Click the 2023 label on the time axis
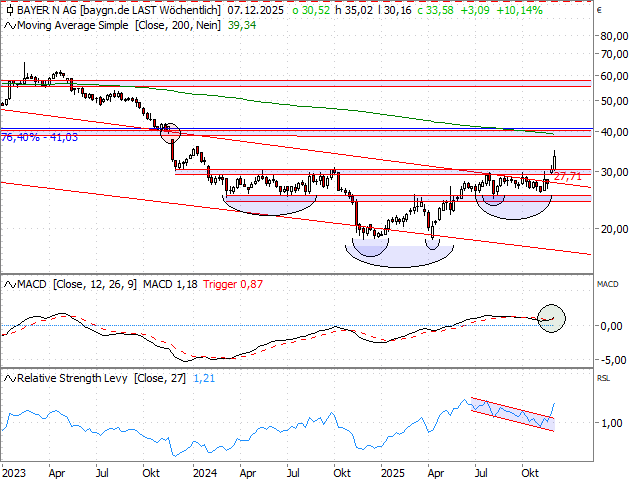The image size is (640, 480). point(13,473)
